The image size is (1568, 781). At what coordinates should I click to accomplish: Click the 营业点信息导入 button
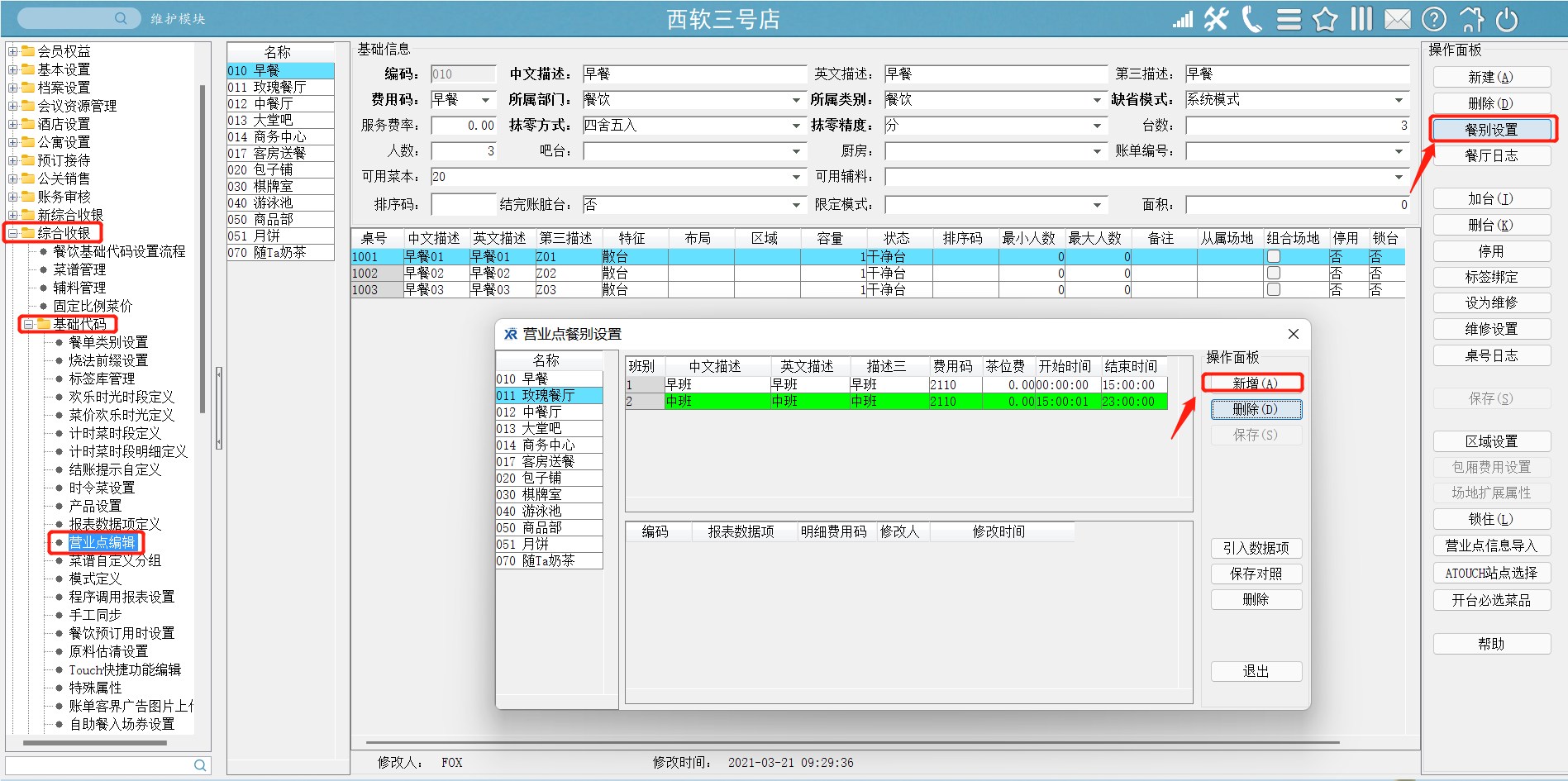1491,545
